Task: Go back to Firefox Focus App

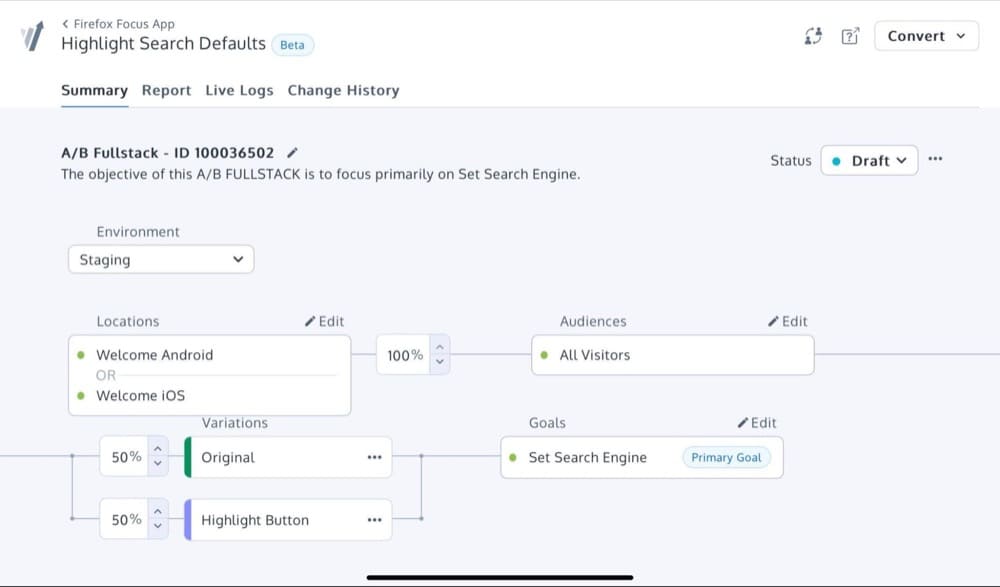Action: click(x=118, y=24)
